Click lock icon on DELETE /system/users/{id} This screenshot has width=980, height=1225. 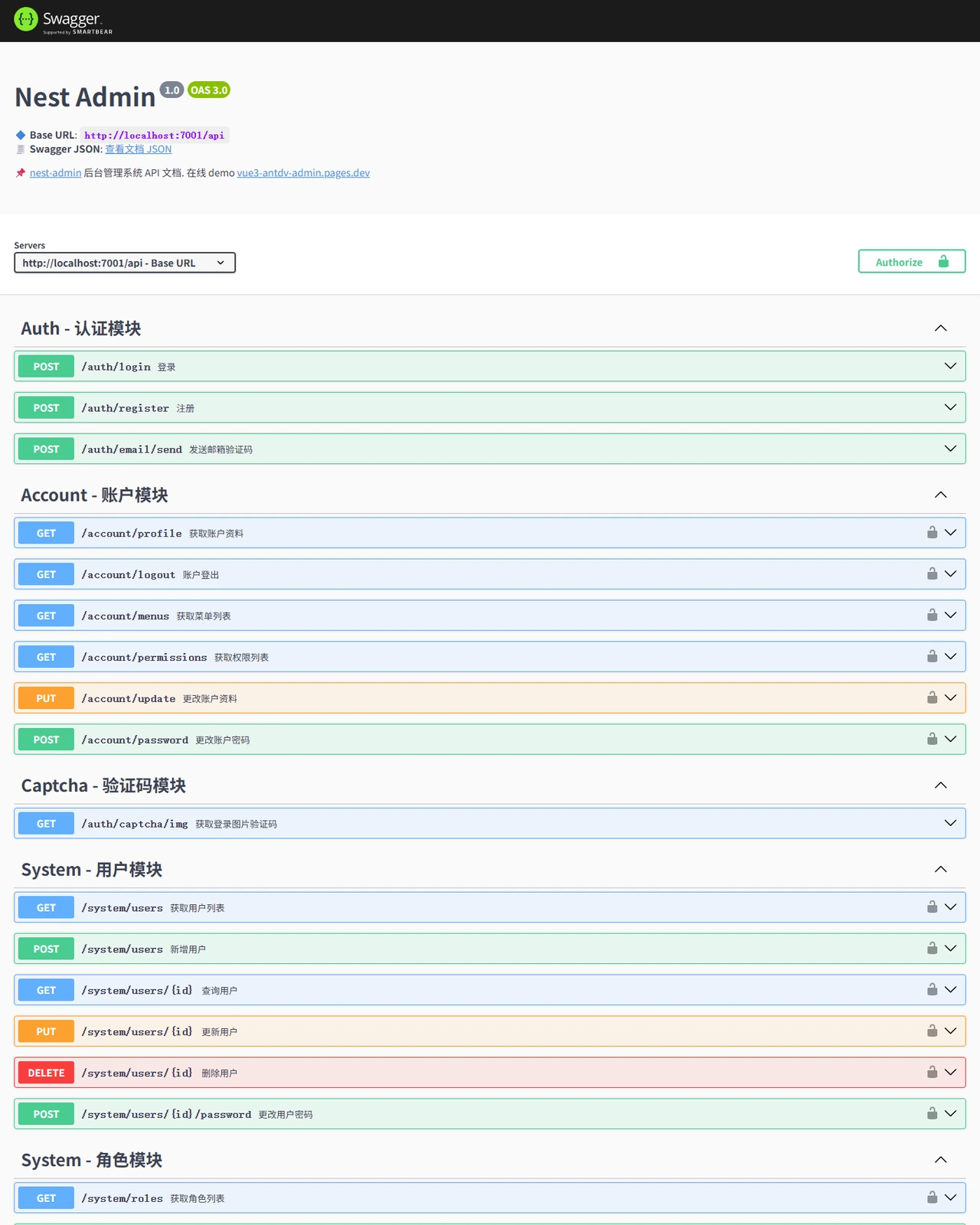click(932, 1072)
